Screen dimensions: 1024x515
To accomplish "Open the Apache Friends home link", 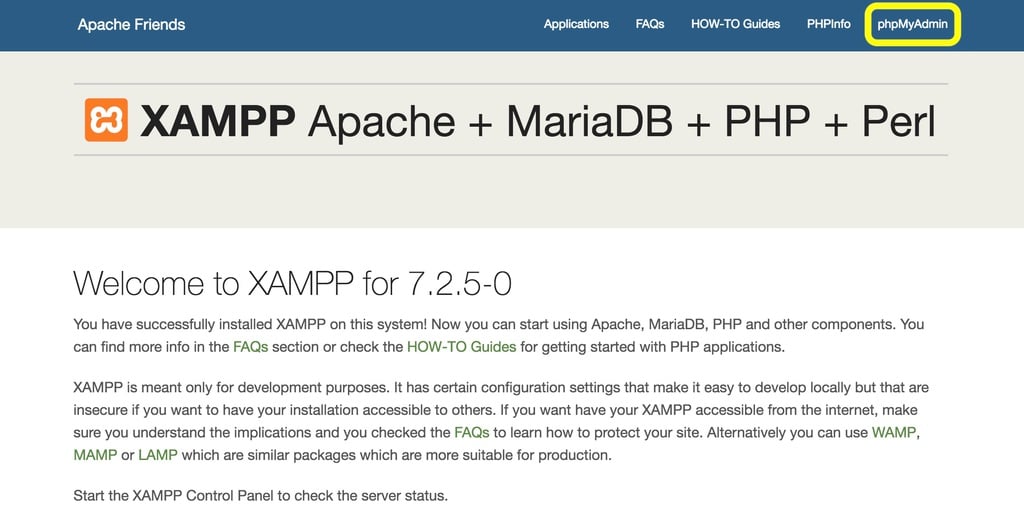I will pyautogui.click(x=131, y=24).
